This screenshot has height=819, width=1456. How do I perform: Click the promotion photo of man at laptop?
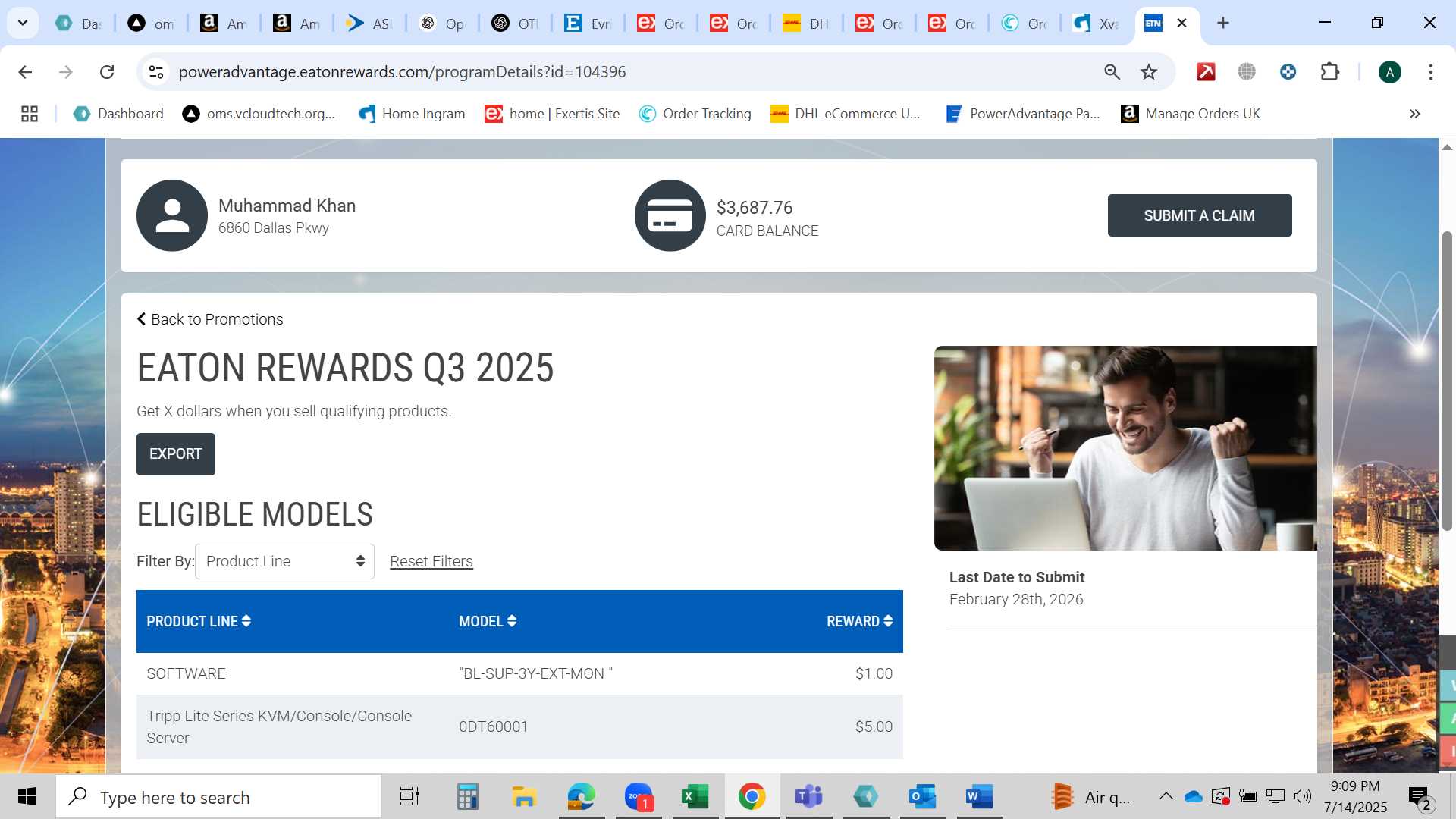coord(1125,448)
